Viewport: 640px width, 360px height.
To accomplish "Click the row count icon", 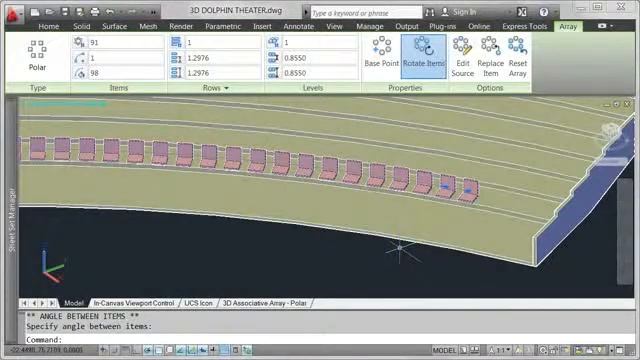I will [176, 42].
